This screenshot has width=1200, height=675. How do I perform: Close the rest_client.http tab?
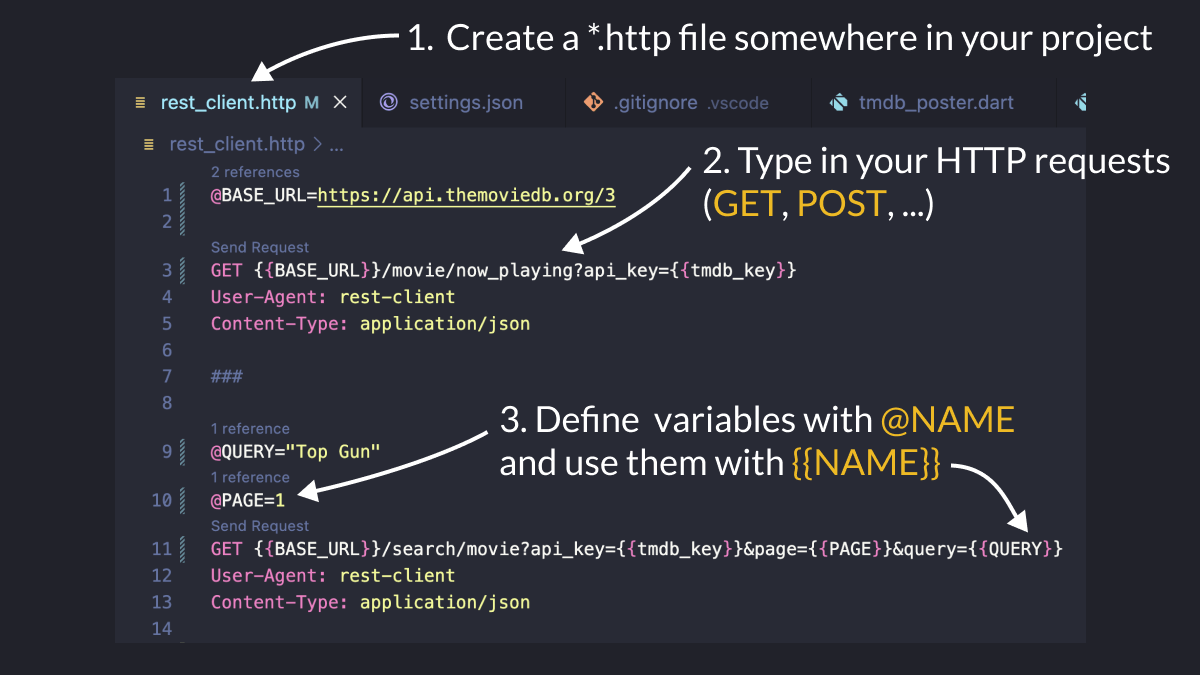click(338, 102)
